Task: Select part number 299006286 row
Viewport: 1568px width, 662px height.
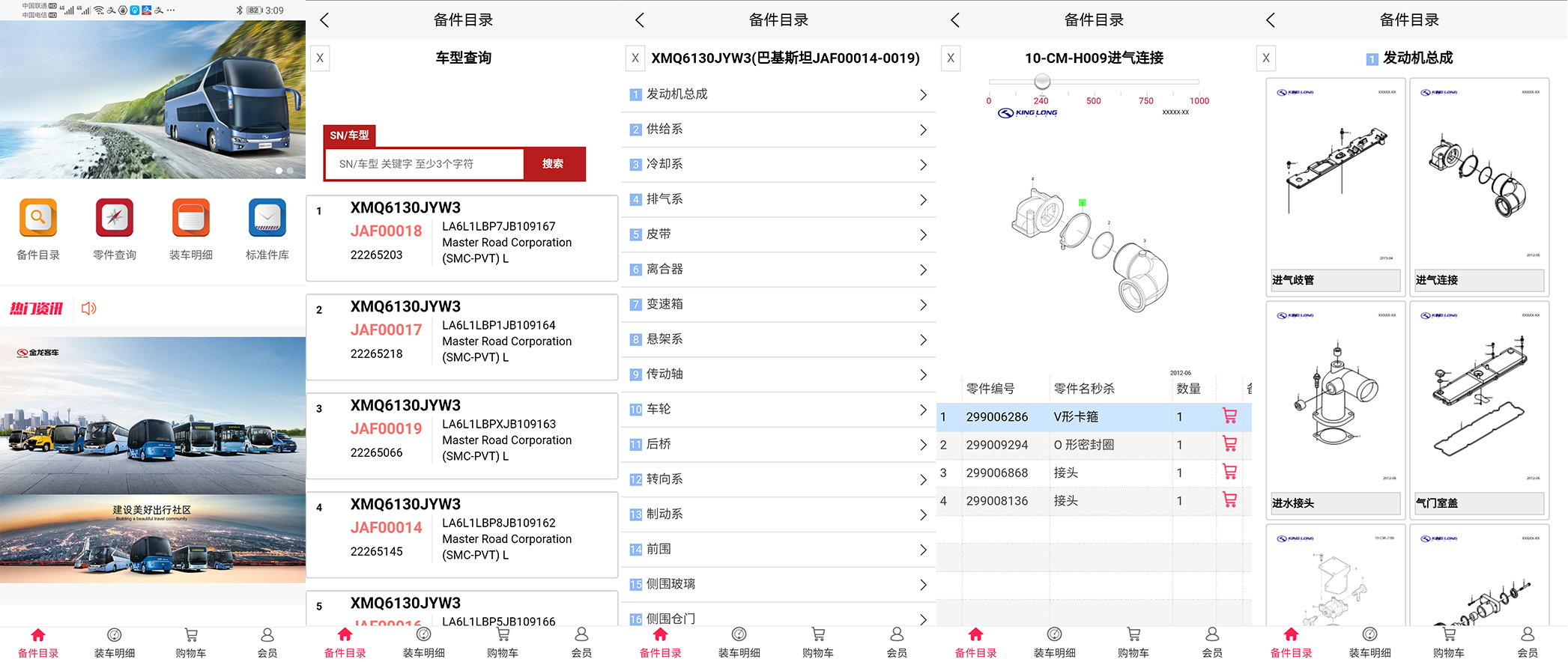Action: click(1094, 417)
